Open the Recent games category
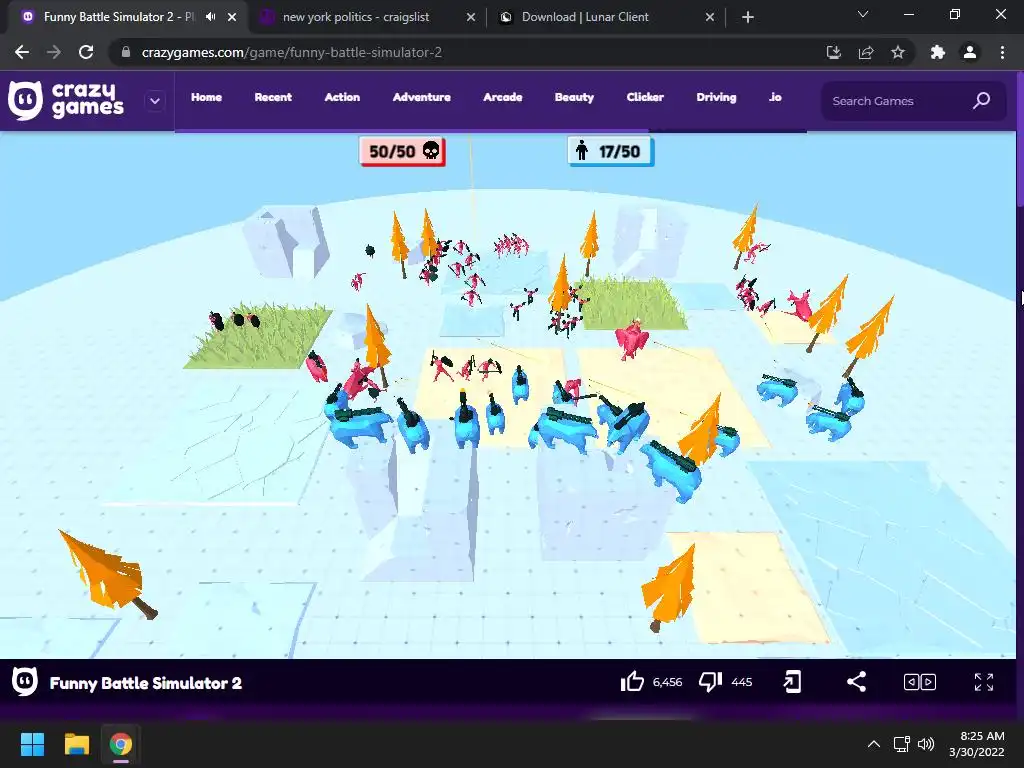1024x768 pixels. coord(273,97)
